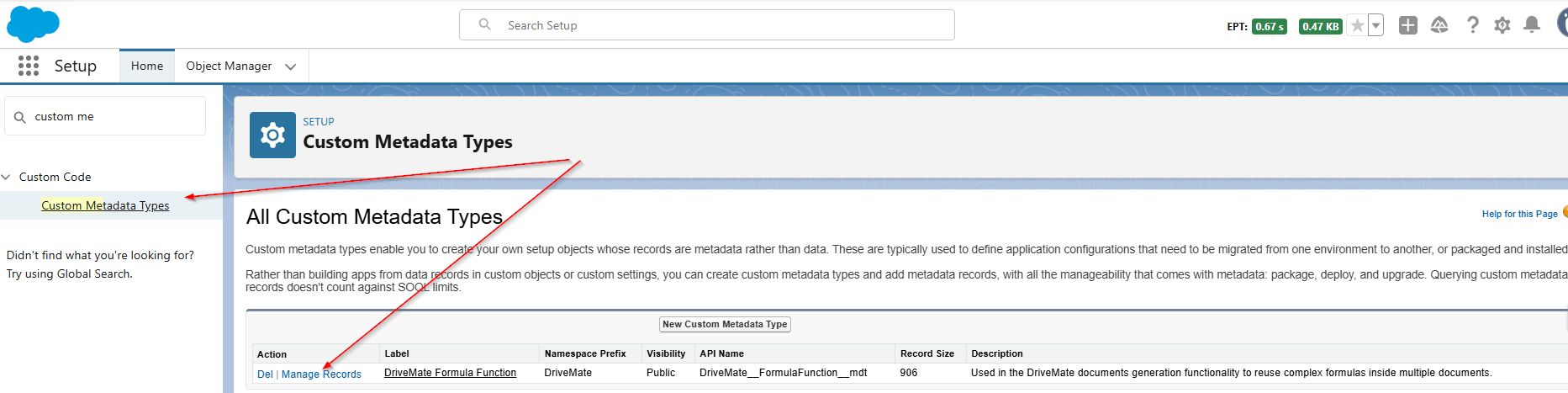Screen dimensions: 1568x393
Task: Select Custom Metadata Types in sidebar
Action: (105, 205)
